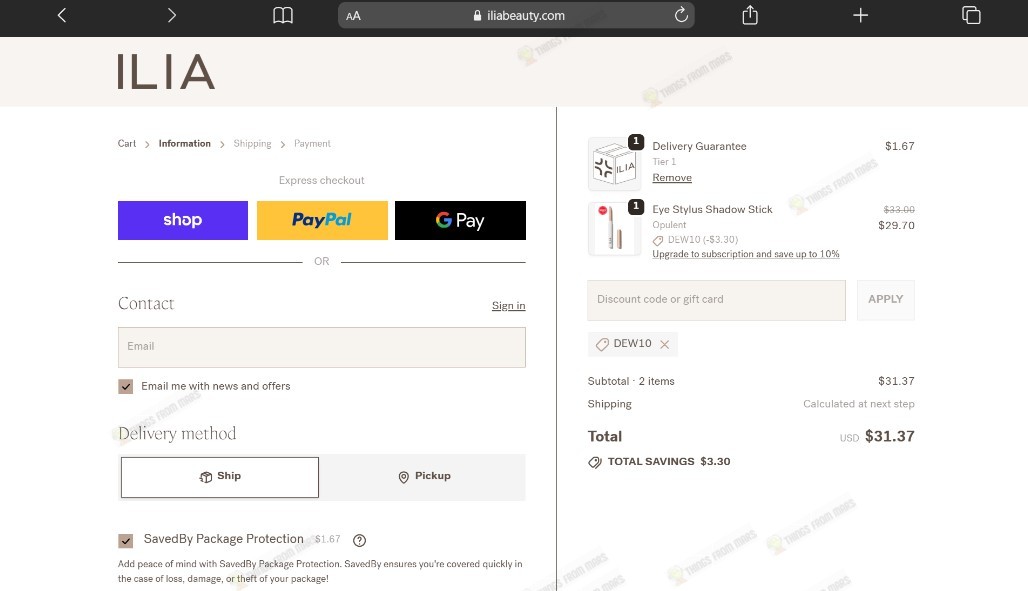Remove the DEW10 discount code
Screen dimensions: 1028x591
click(665, 344)
